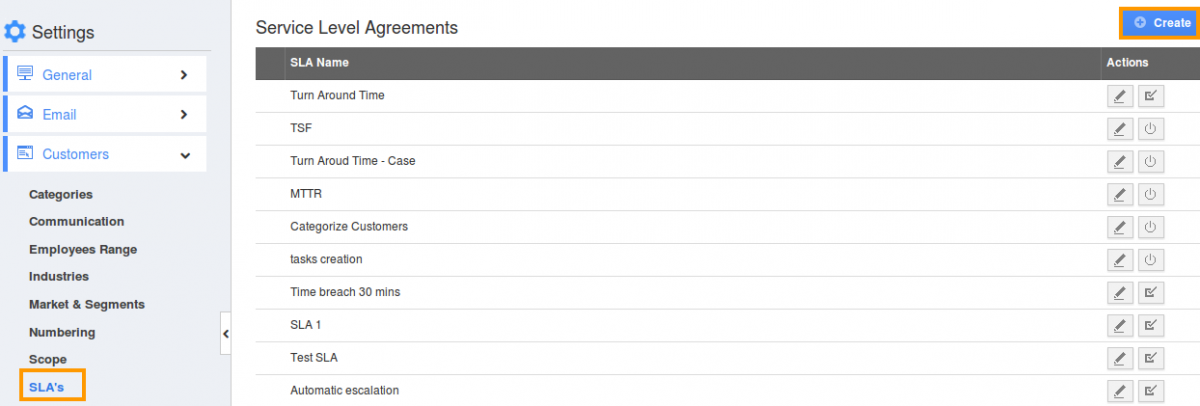Collapse the Customers settings section
Image resolution: width=1200 pixels, height=406 pixels.
point(106,154)
